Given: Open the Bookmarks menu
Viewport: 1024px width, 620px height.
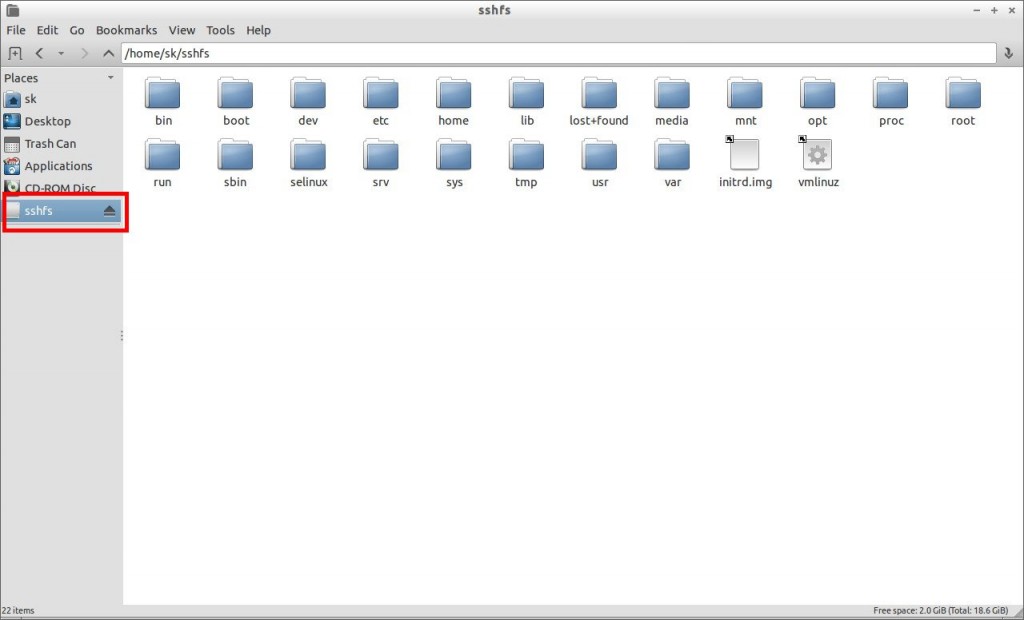Looking at the screenshot, I should 126,30.
